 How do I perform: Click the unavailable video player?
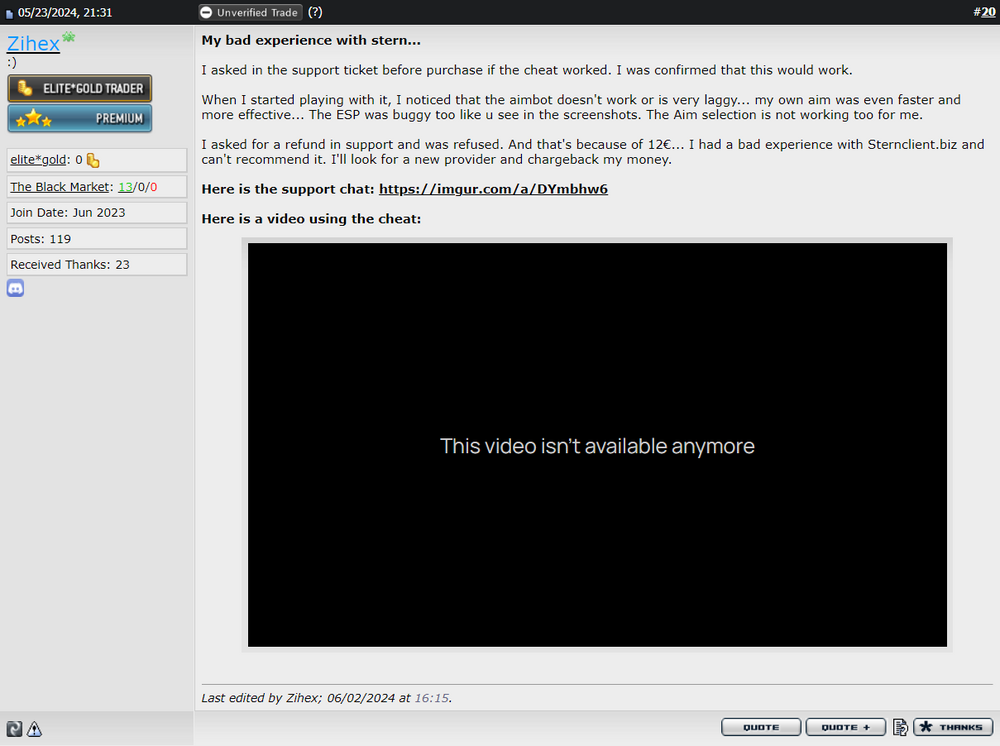click(597, 445)
